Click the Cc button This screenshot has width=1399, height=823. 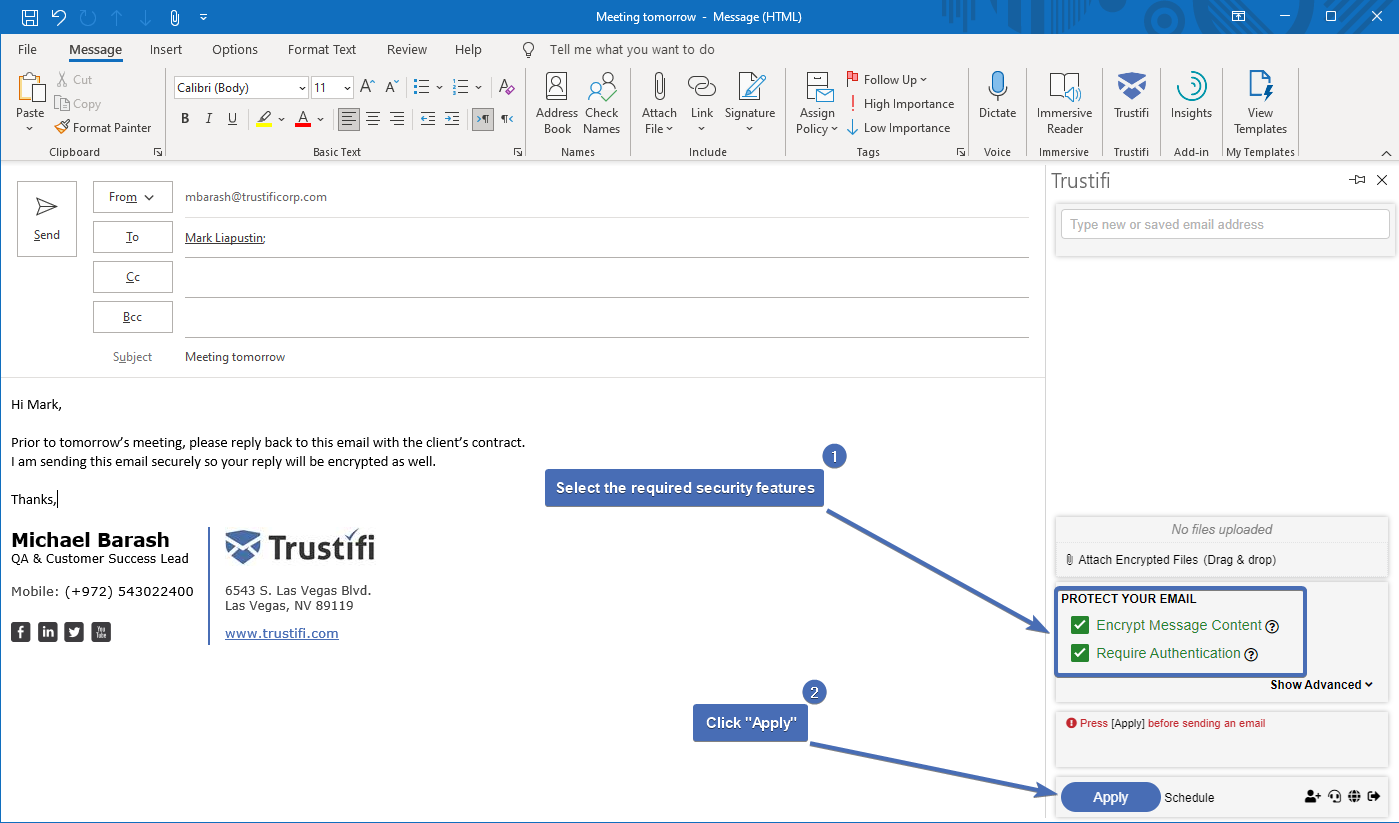pyautogui.click(x=133, y=277)
